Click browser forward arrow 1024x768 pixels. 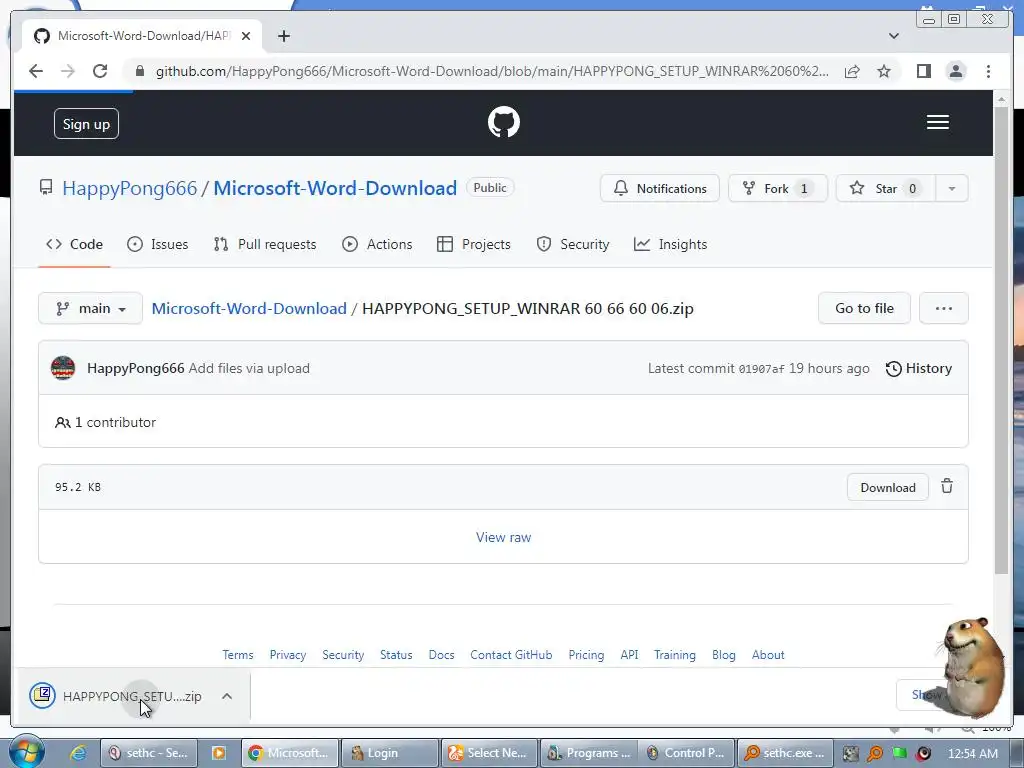pyautogui.click(x=68, y=71)
